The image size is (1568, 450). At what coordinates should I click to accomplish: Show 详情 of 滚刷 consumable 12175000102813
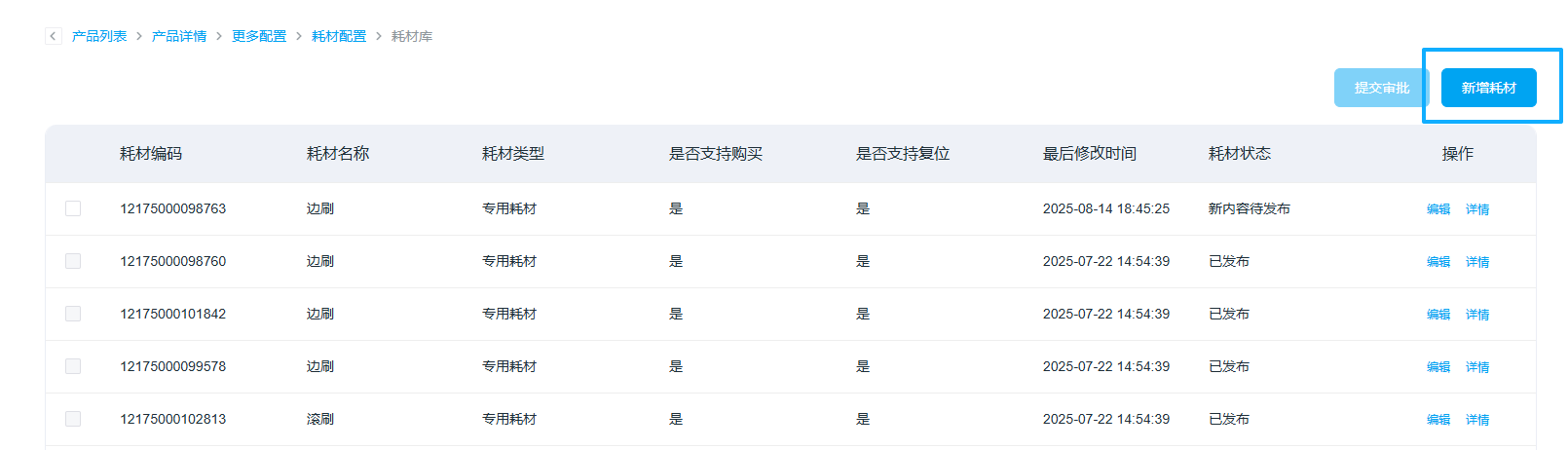coord(1477,420)
